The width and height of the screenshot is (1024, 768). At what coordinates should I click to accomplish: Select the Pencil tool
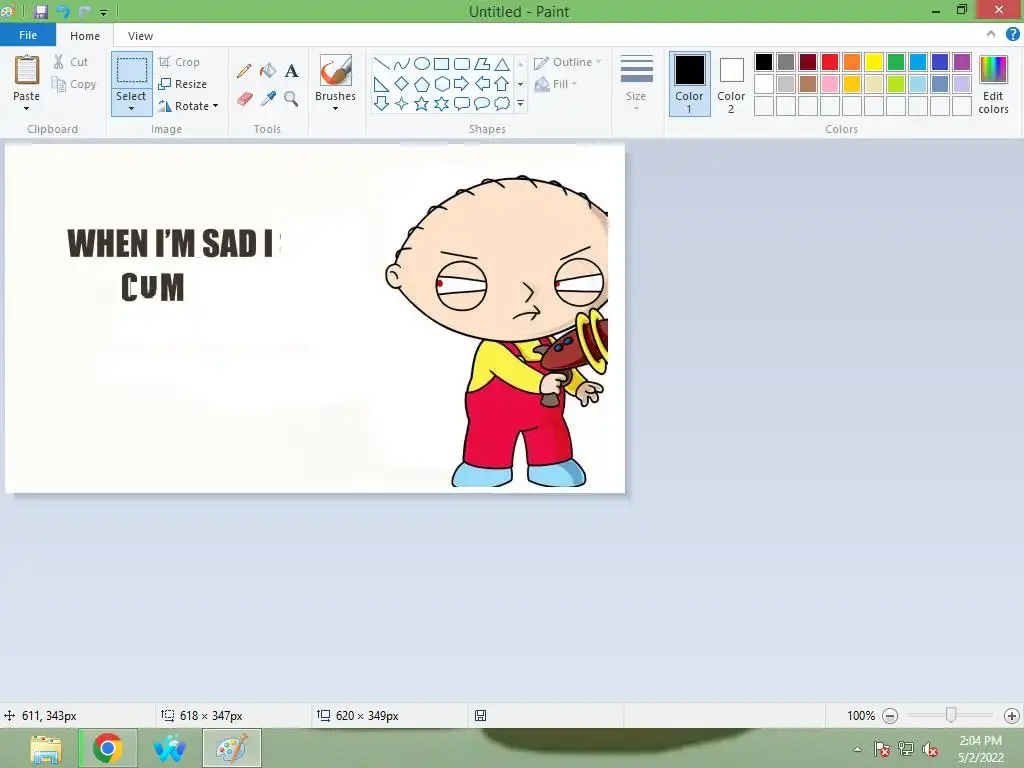pos(244,71)
